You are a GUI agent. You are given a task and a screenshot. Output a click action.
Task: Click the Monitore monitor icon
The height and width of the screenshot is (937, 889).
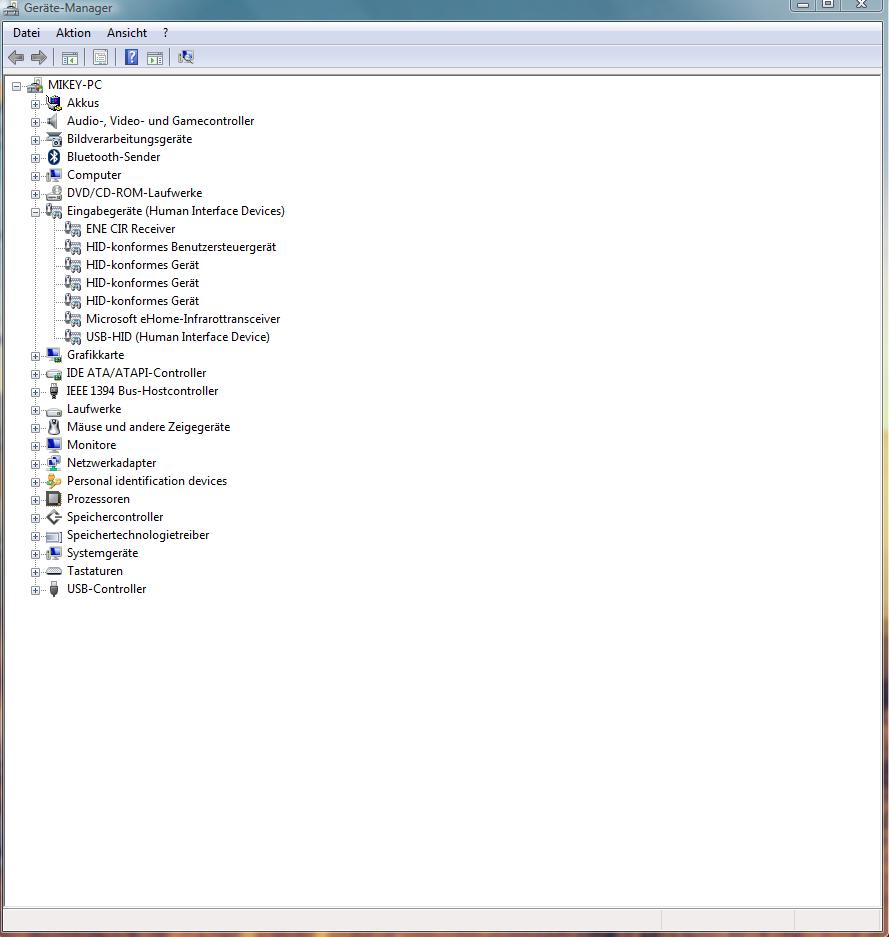point(54,445)
